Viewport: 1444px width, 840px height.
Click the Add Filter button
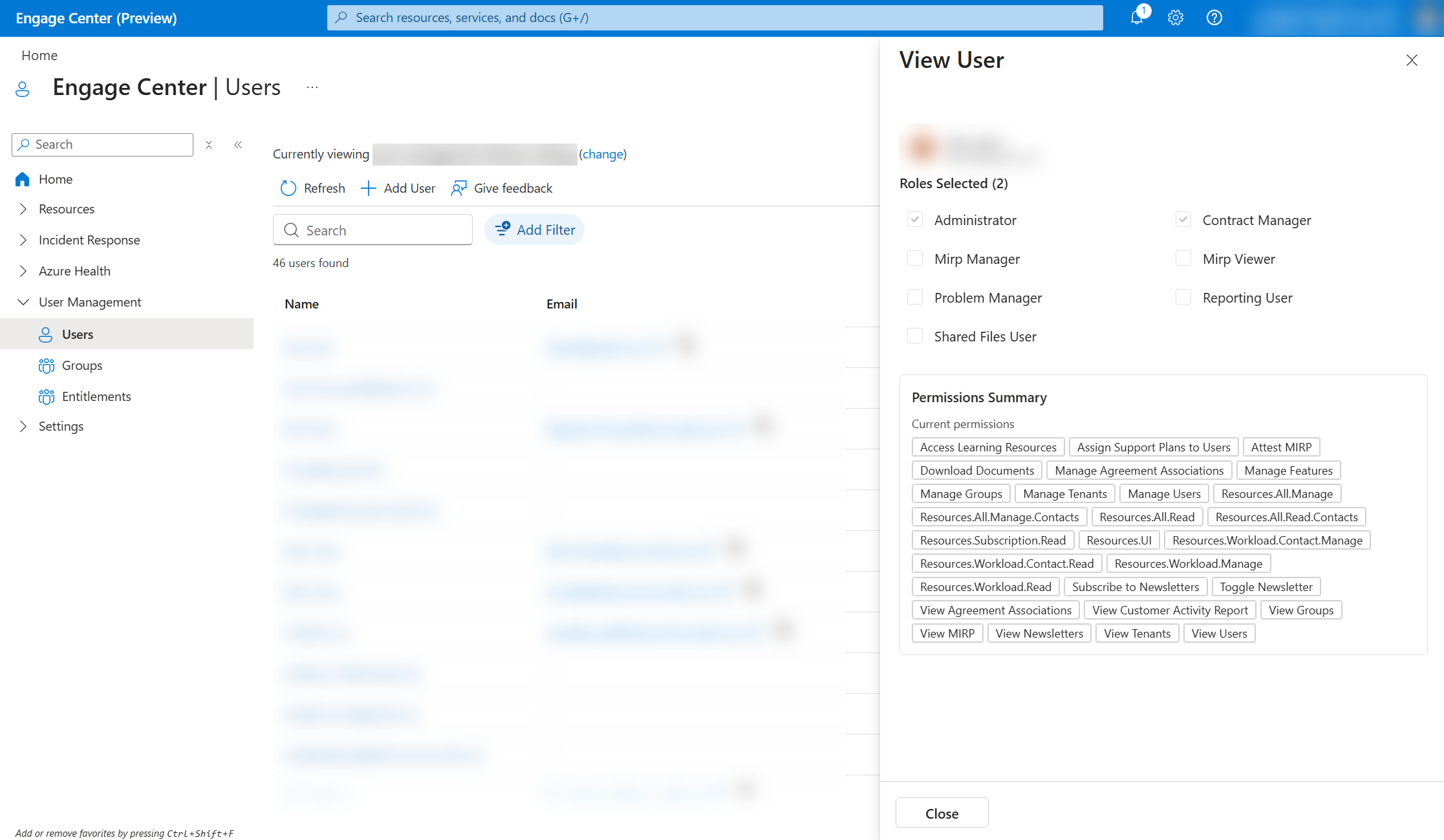click(534, 230)
